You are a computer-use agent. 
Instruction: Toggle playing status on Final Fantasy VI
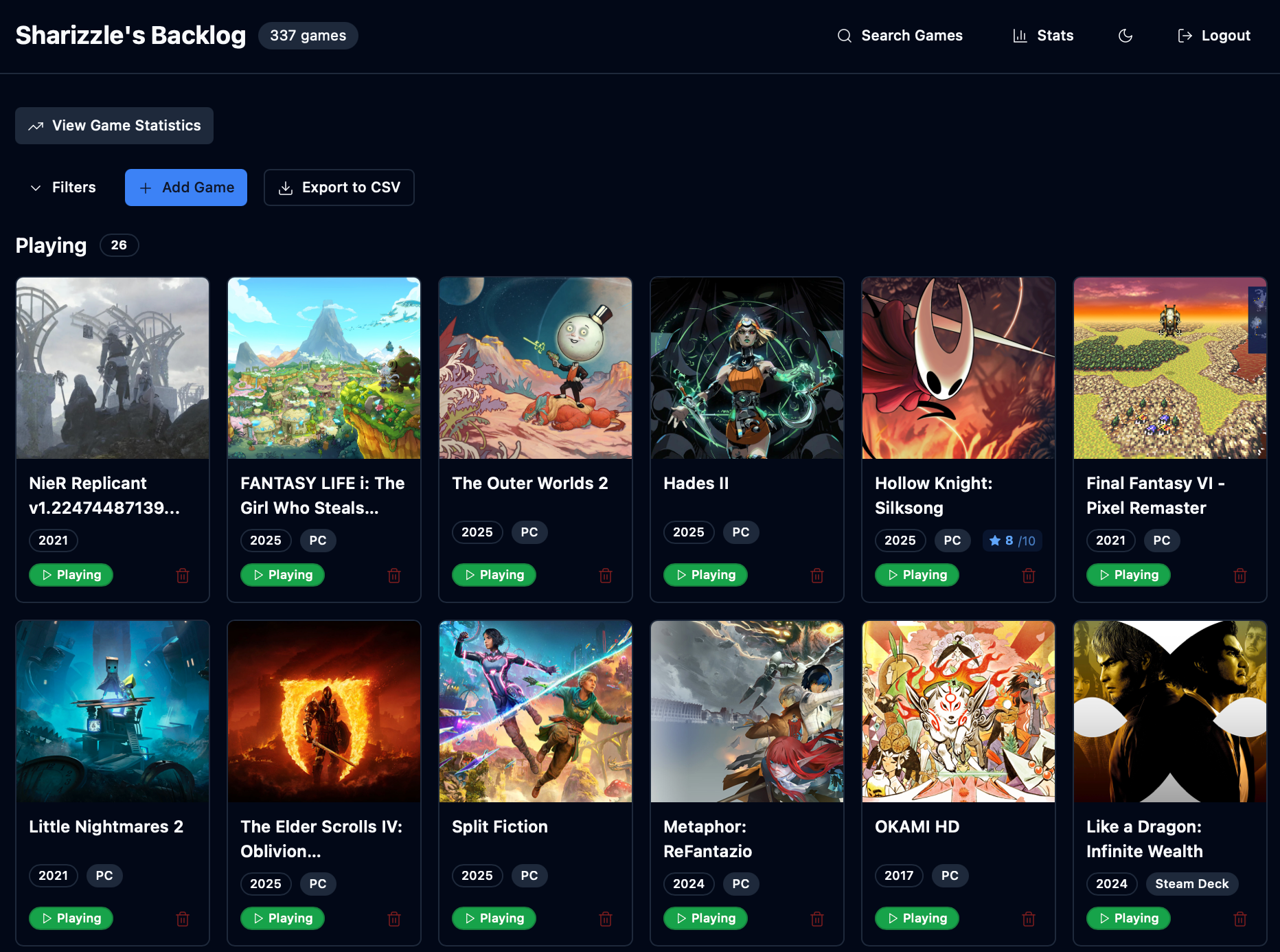click(x=1128, y=575)
